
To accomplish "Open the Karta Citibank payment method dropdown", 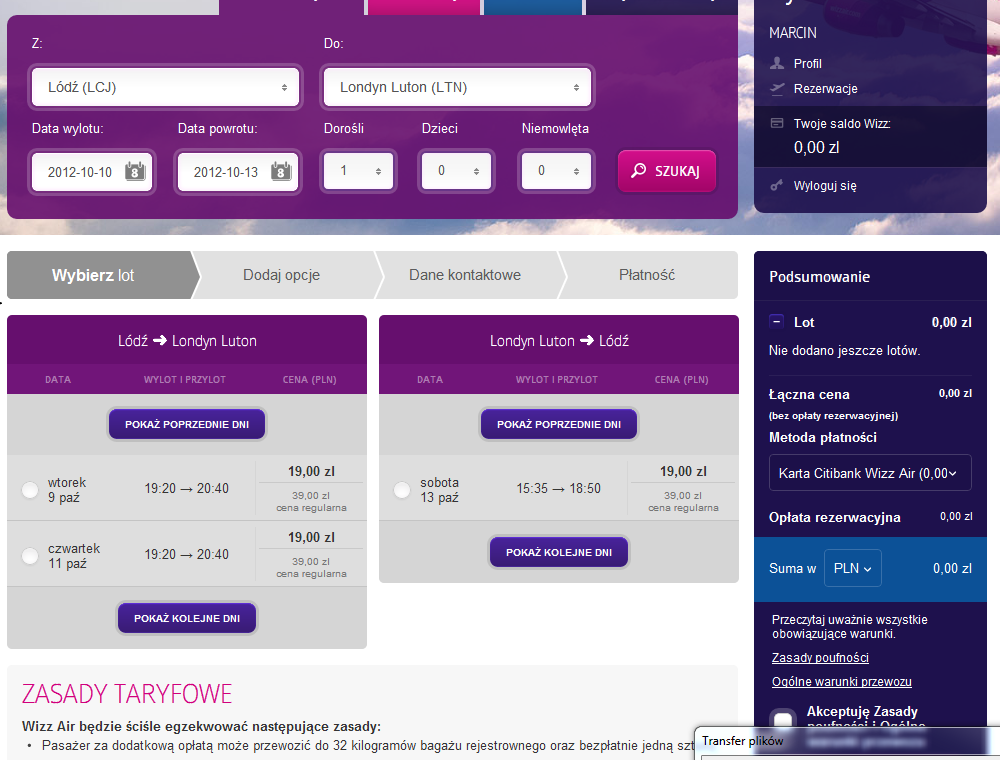I will [870, 473].
